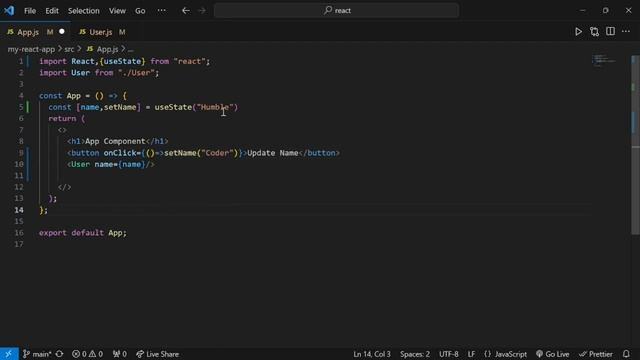Synchronize changes with the sync icon
This screenshot has width=640, height=360.
pos(60,354)
